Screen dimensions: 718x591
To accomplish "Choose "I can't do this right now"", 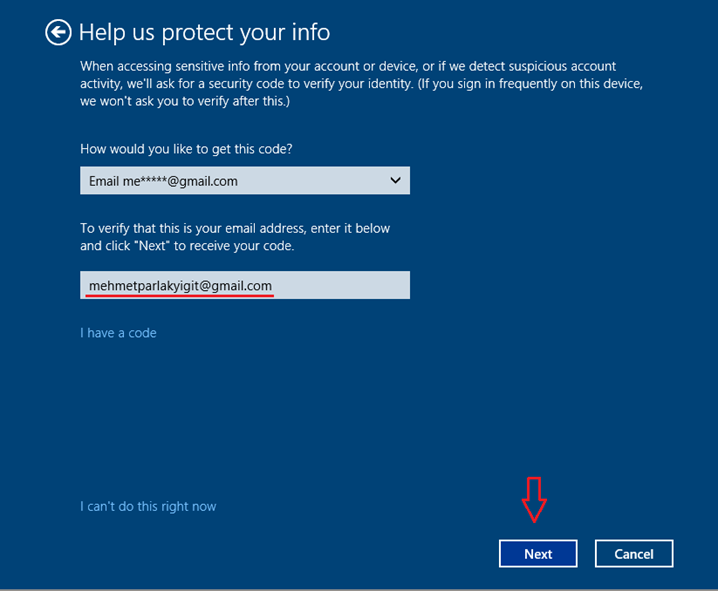I will (148, 506).
